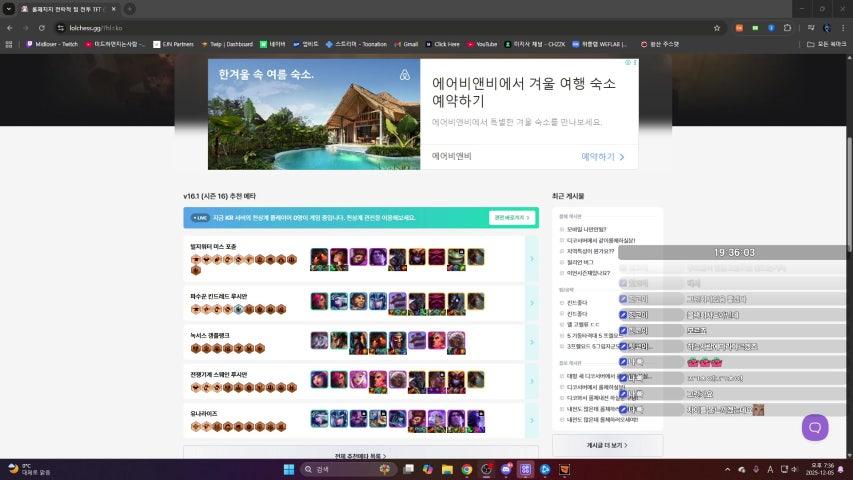
Task: Click the Airbnb resort ad image
Action: point(314,114)
